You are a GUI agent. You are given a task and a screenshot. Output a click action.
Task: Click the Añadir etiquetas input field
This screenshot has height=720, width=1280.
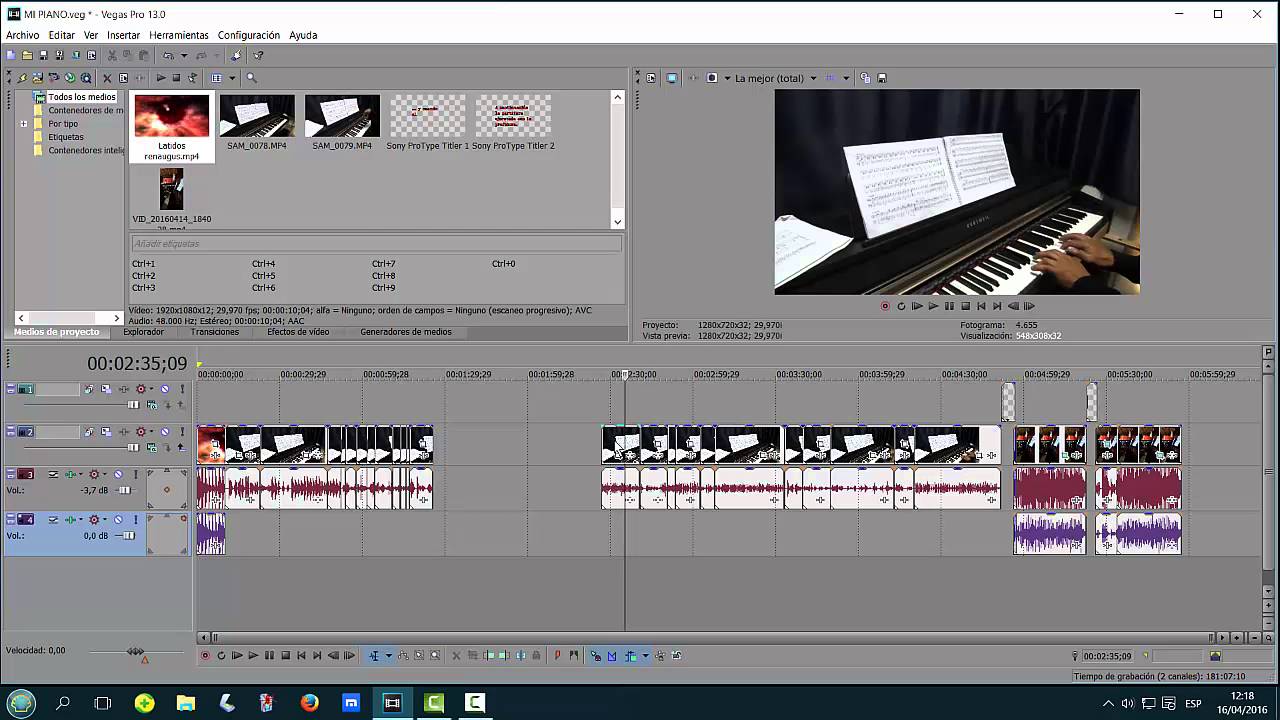pos(376,244)
